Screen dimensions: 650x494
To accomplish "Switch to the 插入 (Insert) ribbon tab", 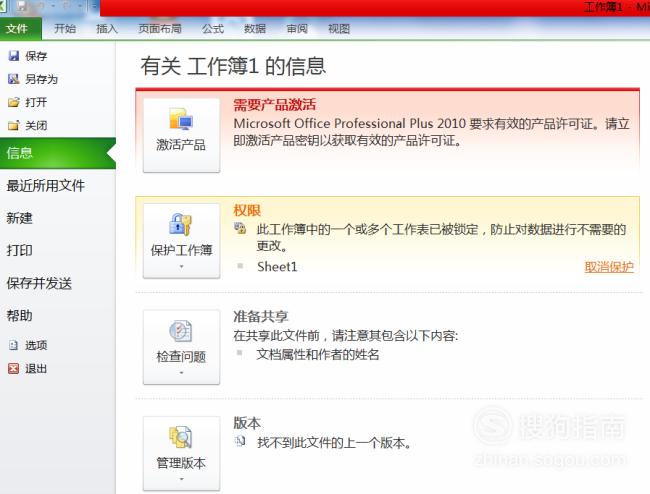I will [x=107, y=29].
